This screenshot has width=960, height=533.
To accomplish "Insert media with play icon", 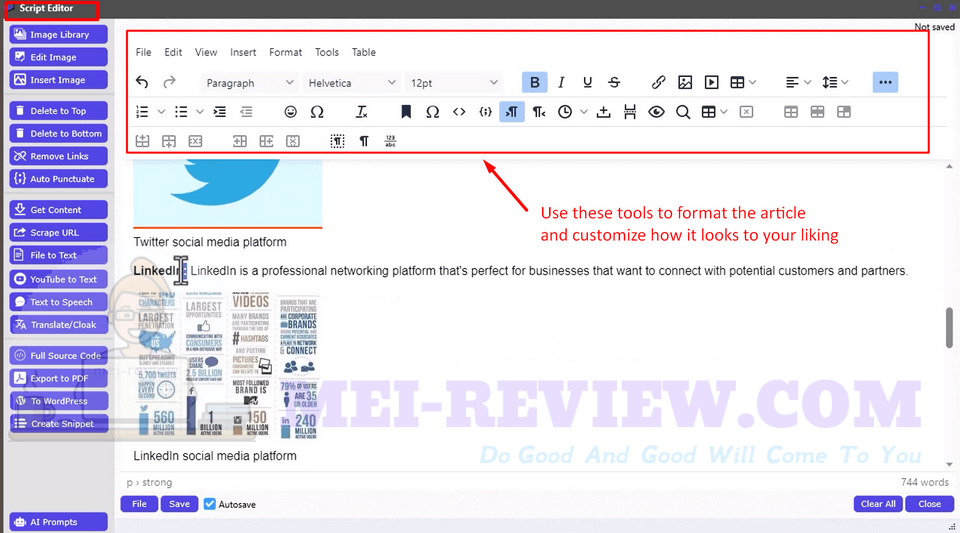I will [711, 82].
